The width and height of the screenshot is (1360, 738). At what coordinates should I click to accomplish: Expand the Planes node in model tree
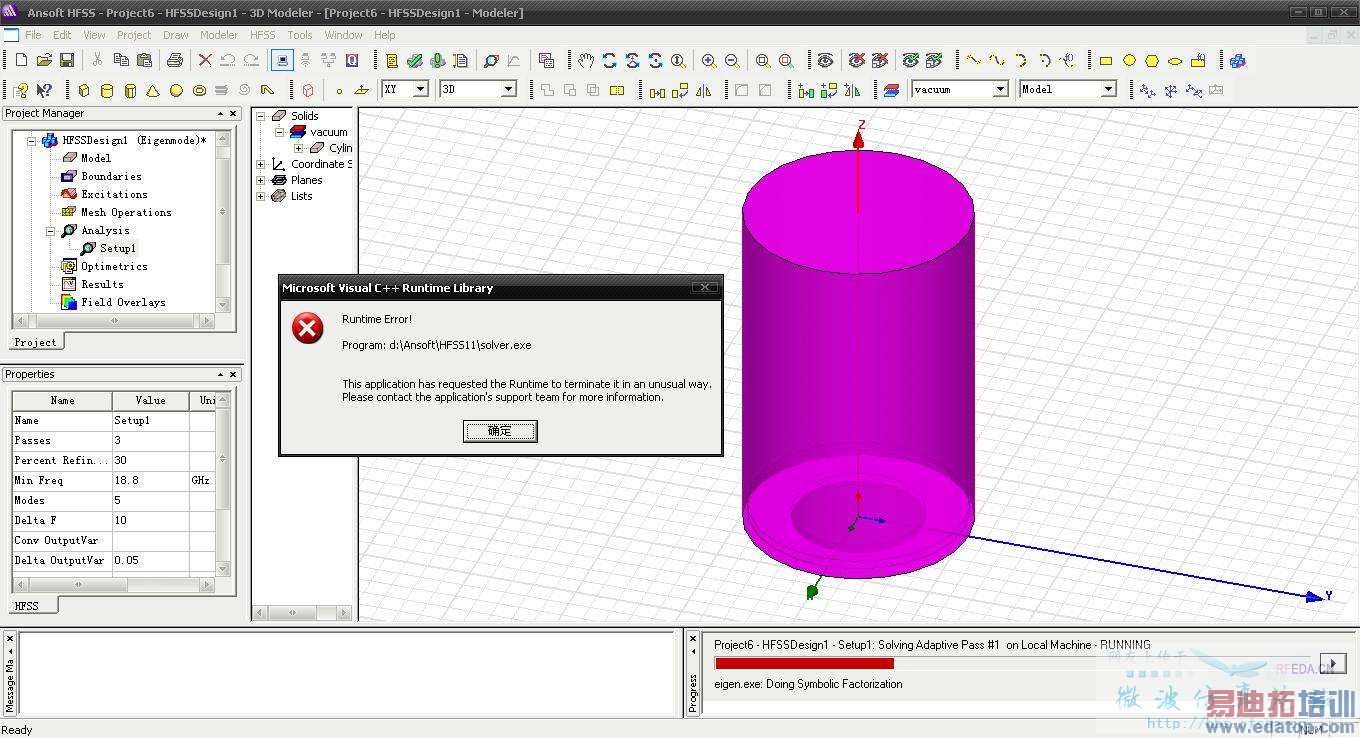[261, 180]
